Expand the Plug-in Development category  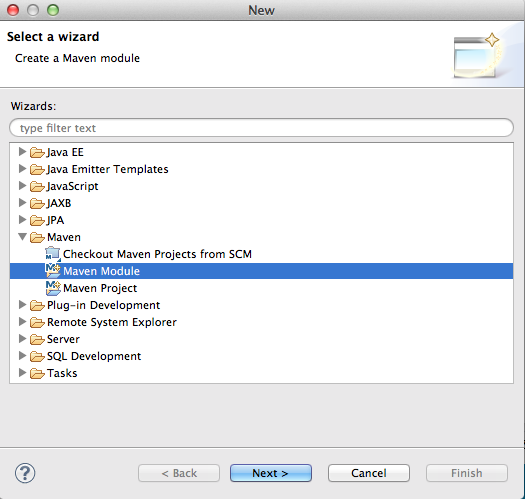[22, 304]
